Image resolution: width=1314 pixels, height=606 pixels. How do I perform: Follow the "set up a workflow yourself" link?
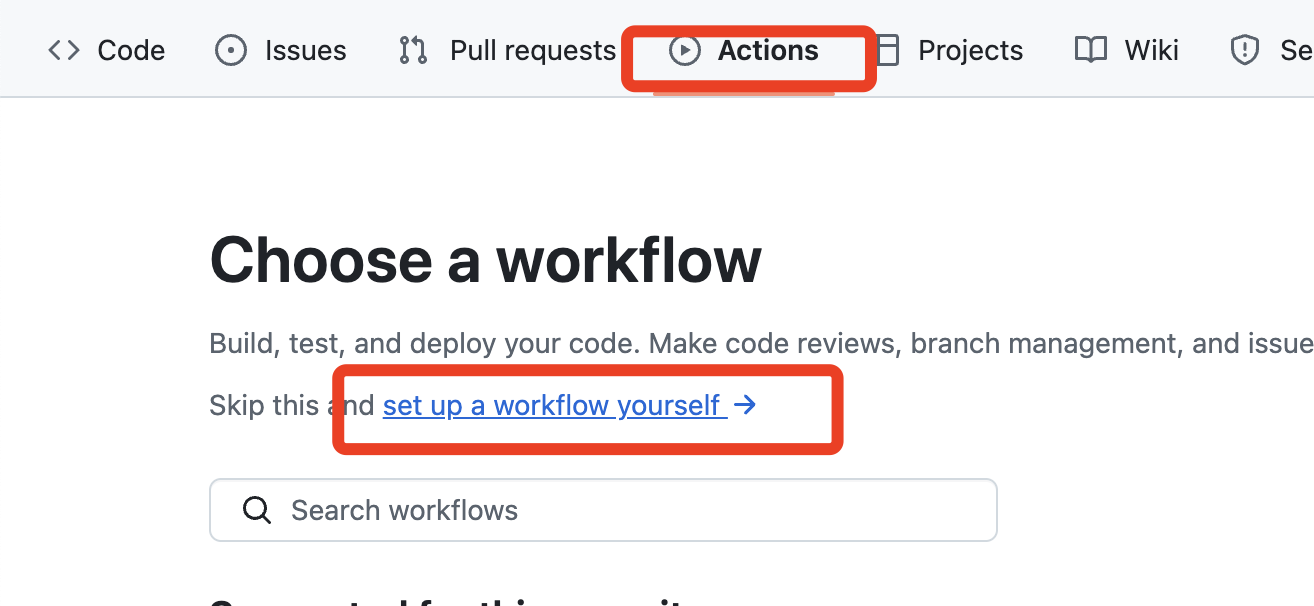point(551,405)
